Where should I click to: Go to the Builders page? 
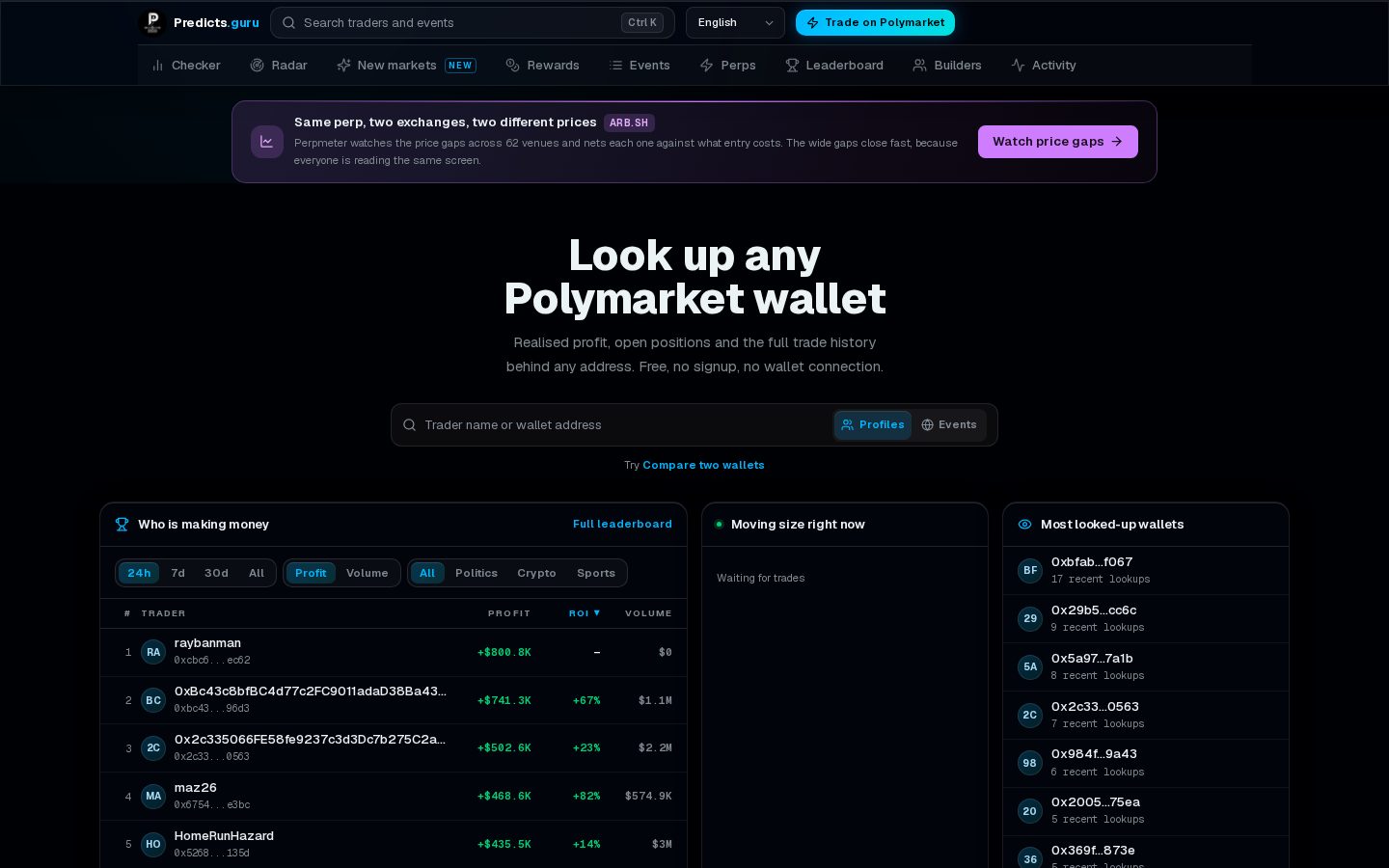947,66
